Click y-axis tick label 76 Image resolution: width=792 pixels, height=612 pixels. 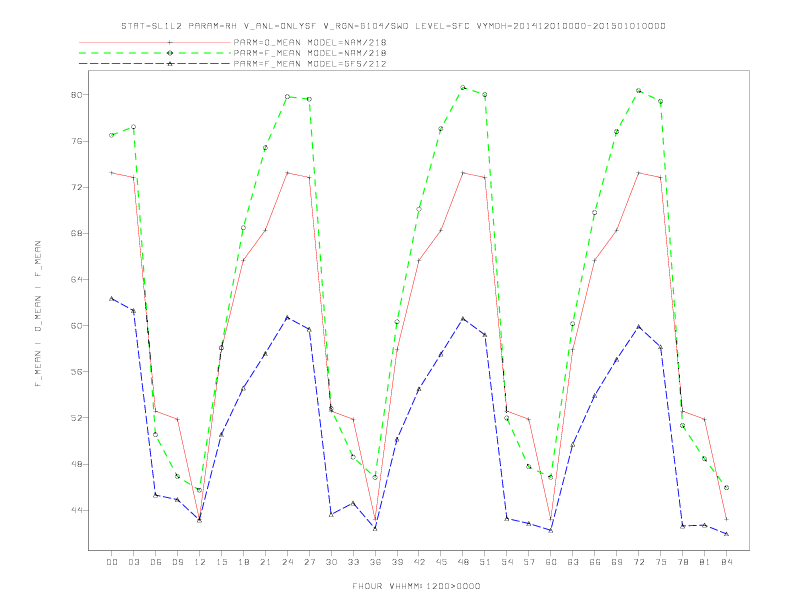pyautogui.click(x=76, y=141)
